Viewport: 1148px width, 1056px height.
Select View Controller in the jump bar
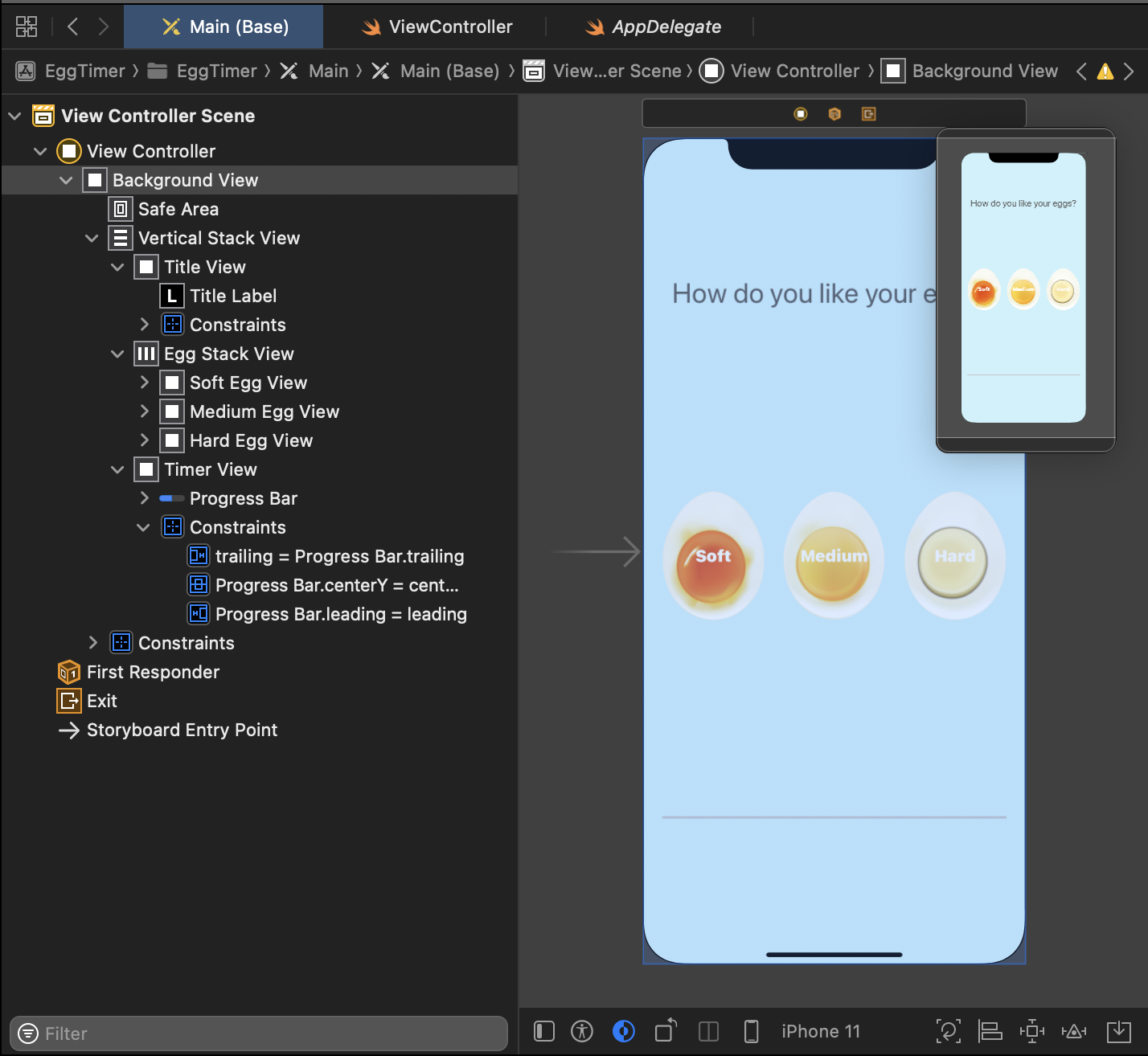point(779,71)
